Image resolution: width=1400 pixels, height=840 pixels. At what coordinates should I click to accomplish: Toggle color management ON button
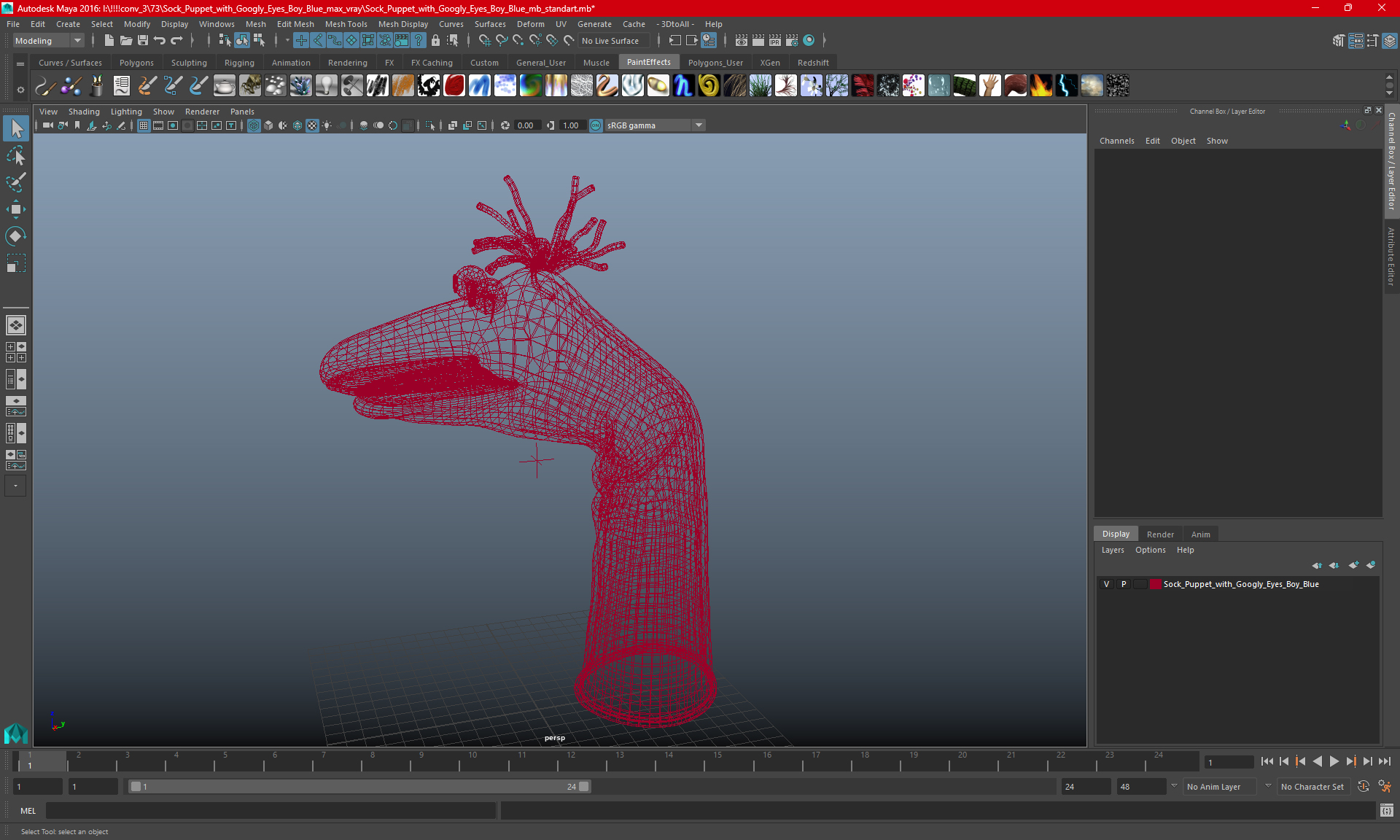click(596, 125)
